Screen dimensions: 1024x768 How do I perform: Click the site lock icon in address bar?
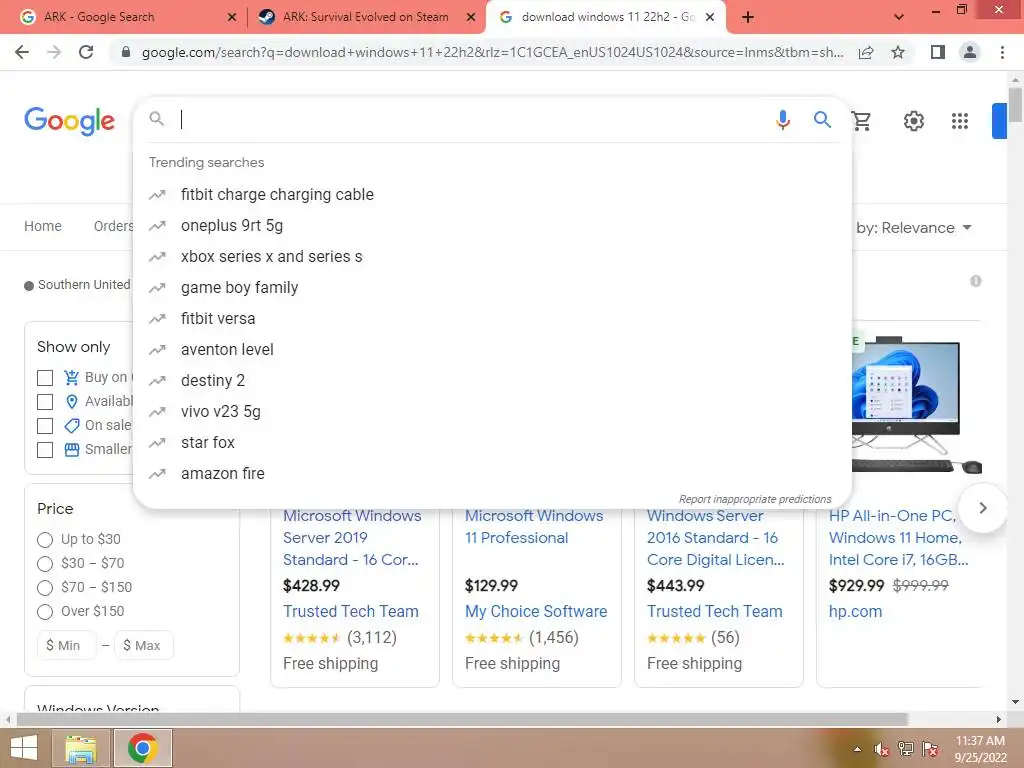click(126, 52)
